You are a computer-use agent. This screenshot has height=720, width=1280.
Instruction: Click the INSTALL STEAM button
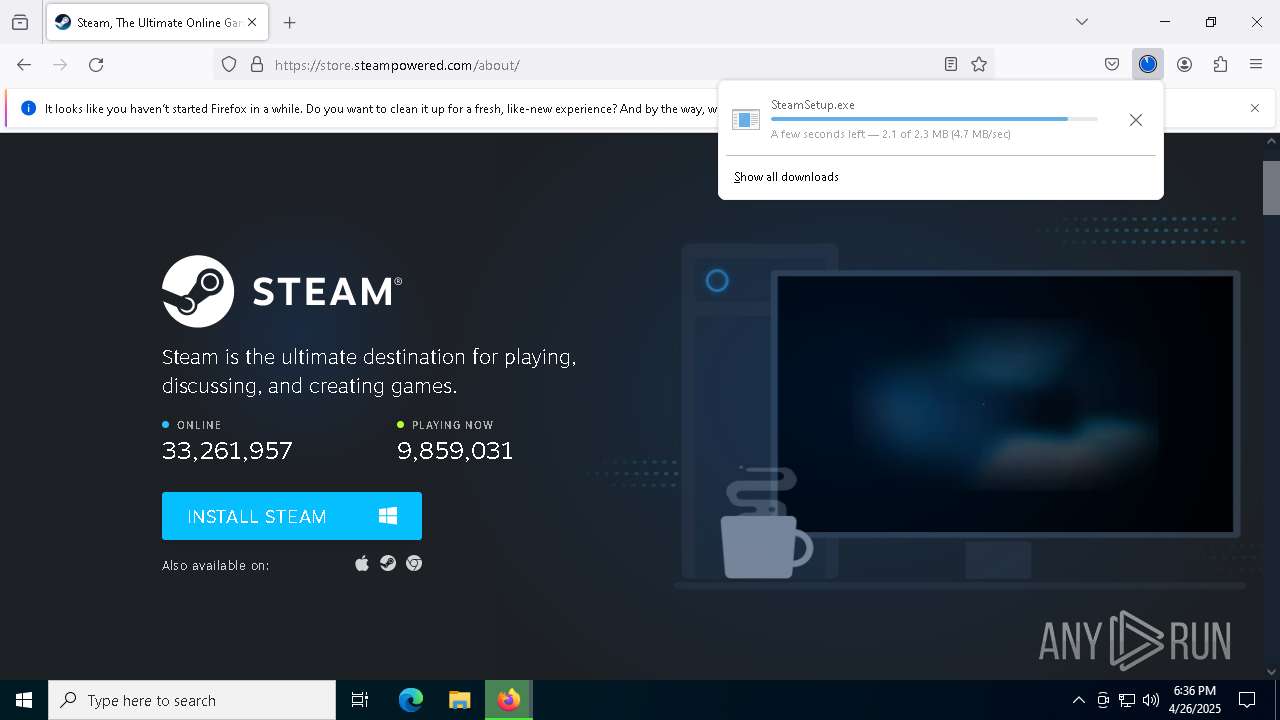pos(292,516)
